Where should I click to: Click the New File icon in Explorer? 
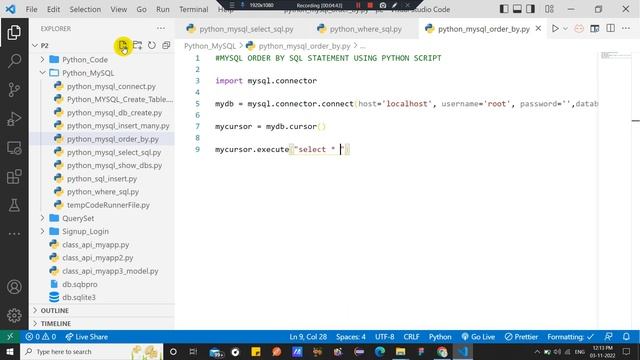pos(123,45)
